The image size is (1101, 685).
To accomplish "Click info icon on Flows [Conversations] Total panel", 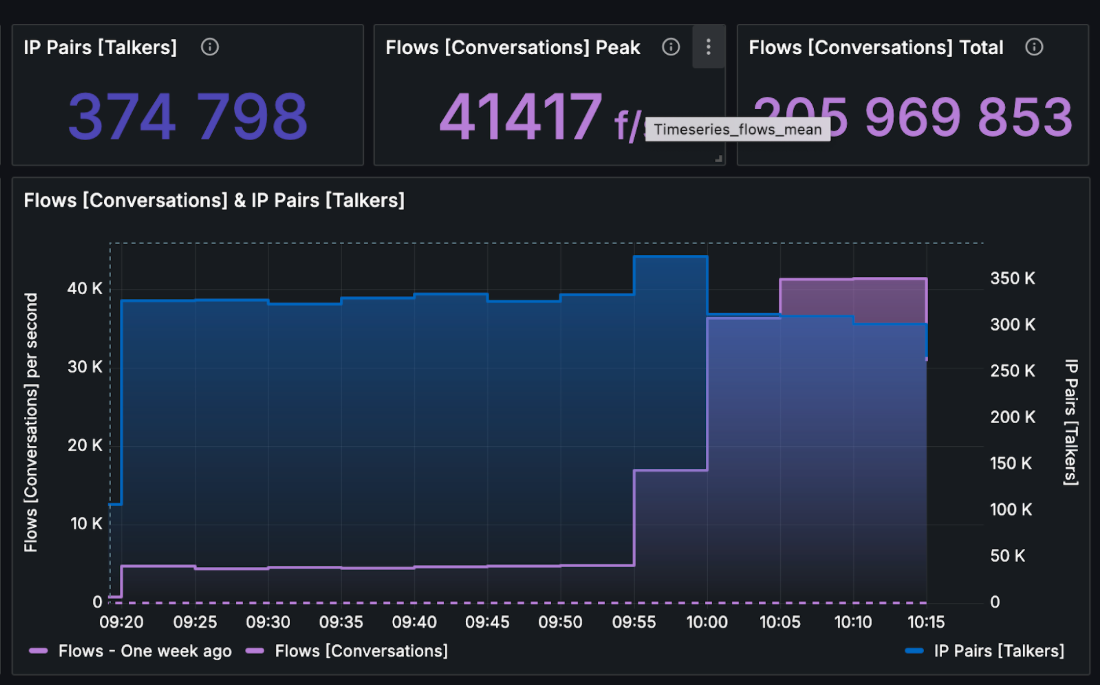I will pyautogui.click(x=1035, y=47).
